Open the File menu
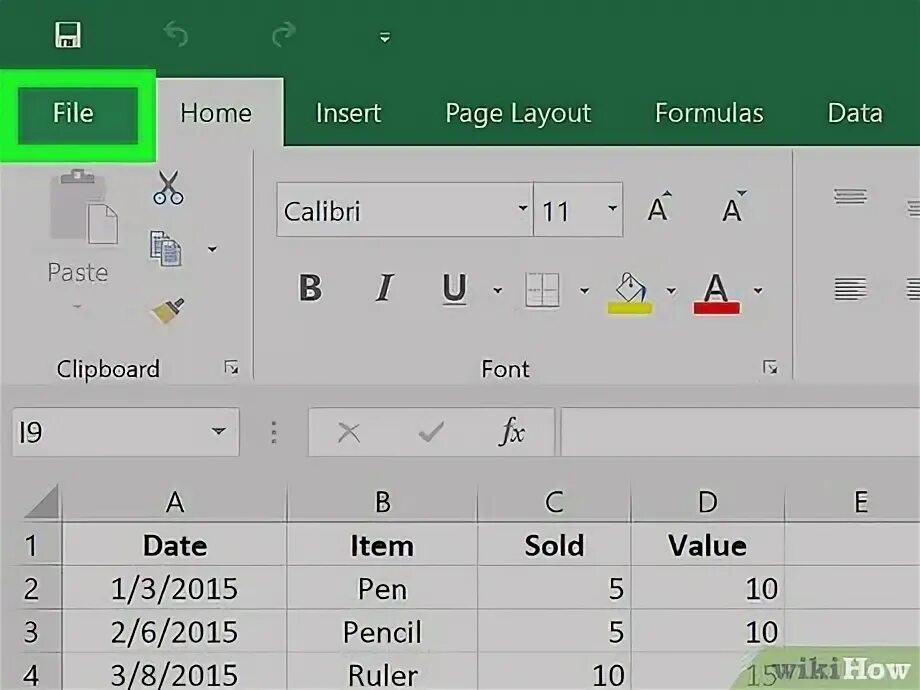This screenshot has height=690, width=920. tap(74, 113)
